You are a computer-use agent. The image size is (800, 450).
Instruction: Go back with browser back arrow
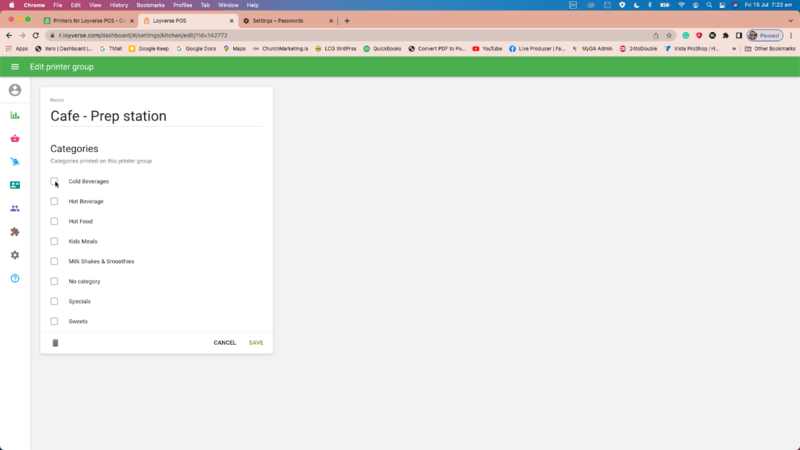pos(9,35)
